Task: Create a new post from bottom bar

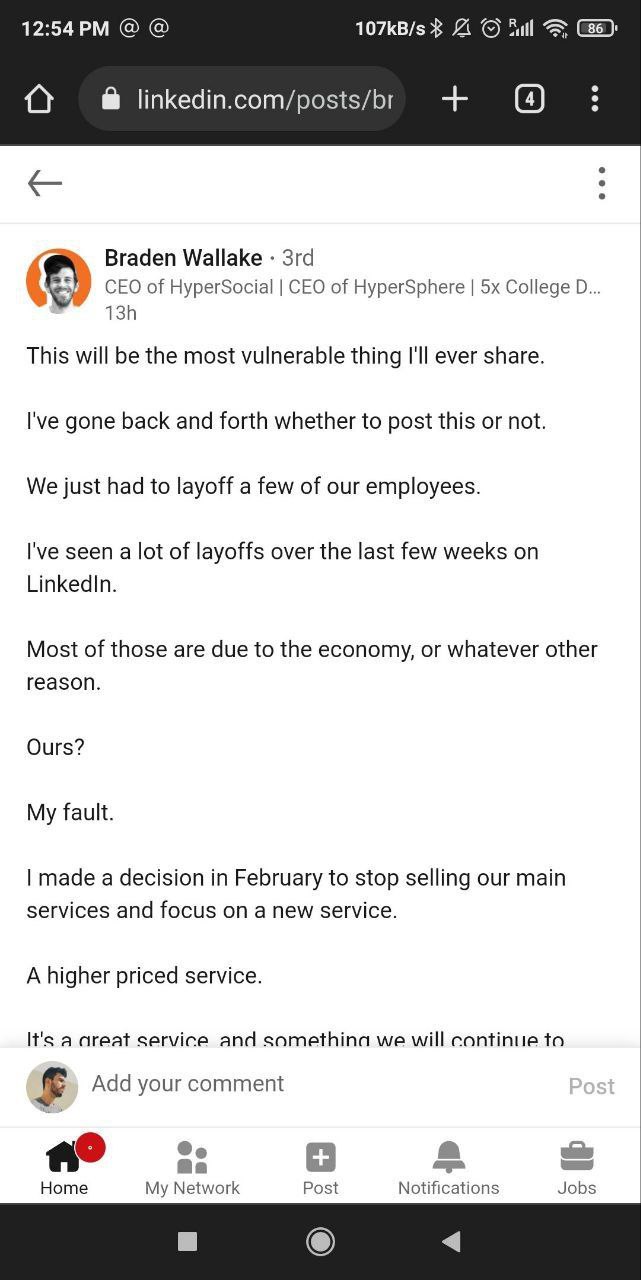Action: click(320, 1167)
